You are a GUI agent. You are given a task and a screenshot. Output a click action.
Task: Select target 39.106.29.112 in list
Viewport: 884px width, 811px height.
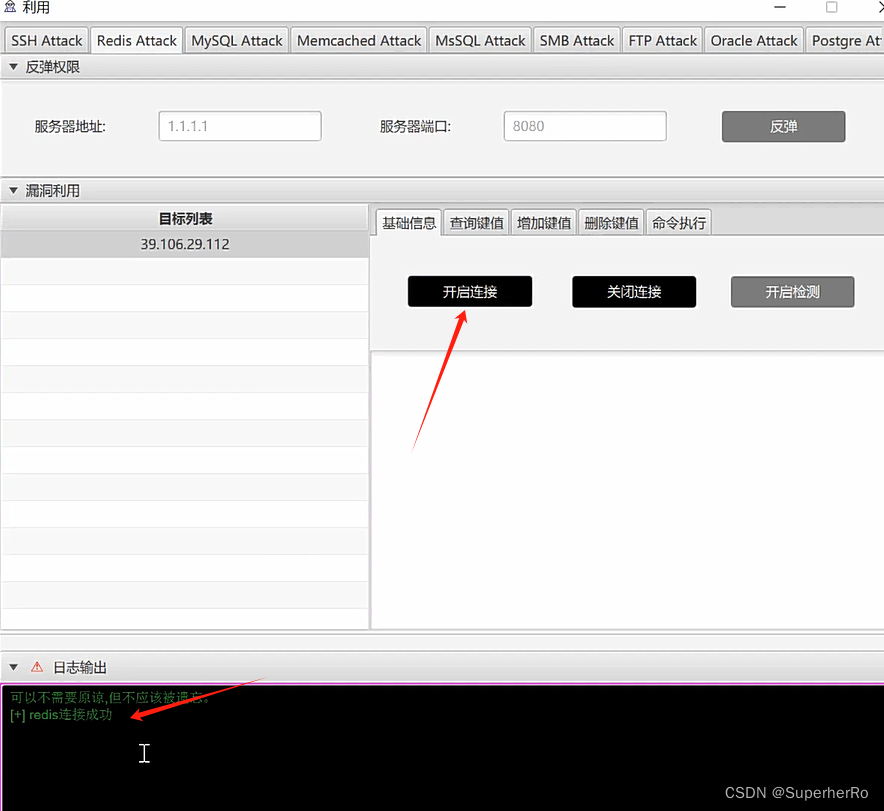(185, 244)
